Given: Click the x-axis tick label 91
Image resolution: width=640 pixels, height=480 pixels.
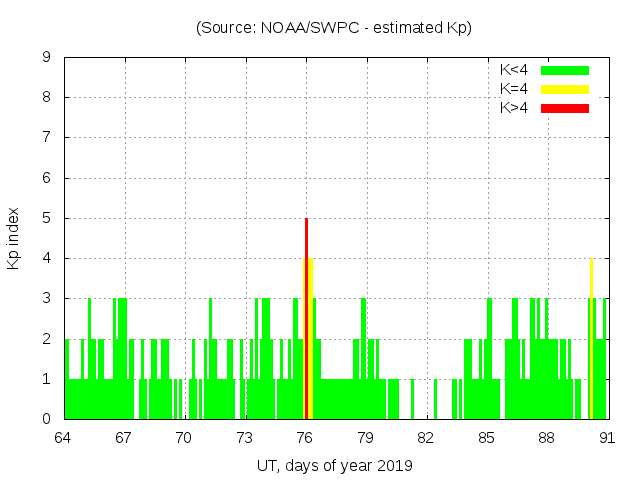Looking at the screenshot, I should [607, 438].
